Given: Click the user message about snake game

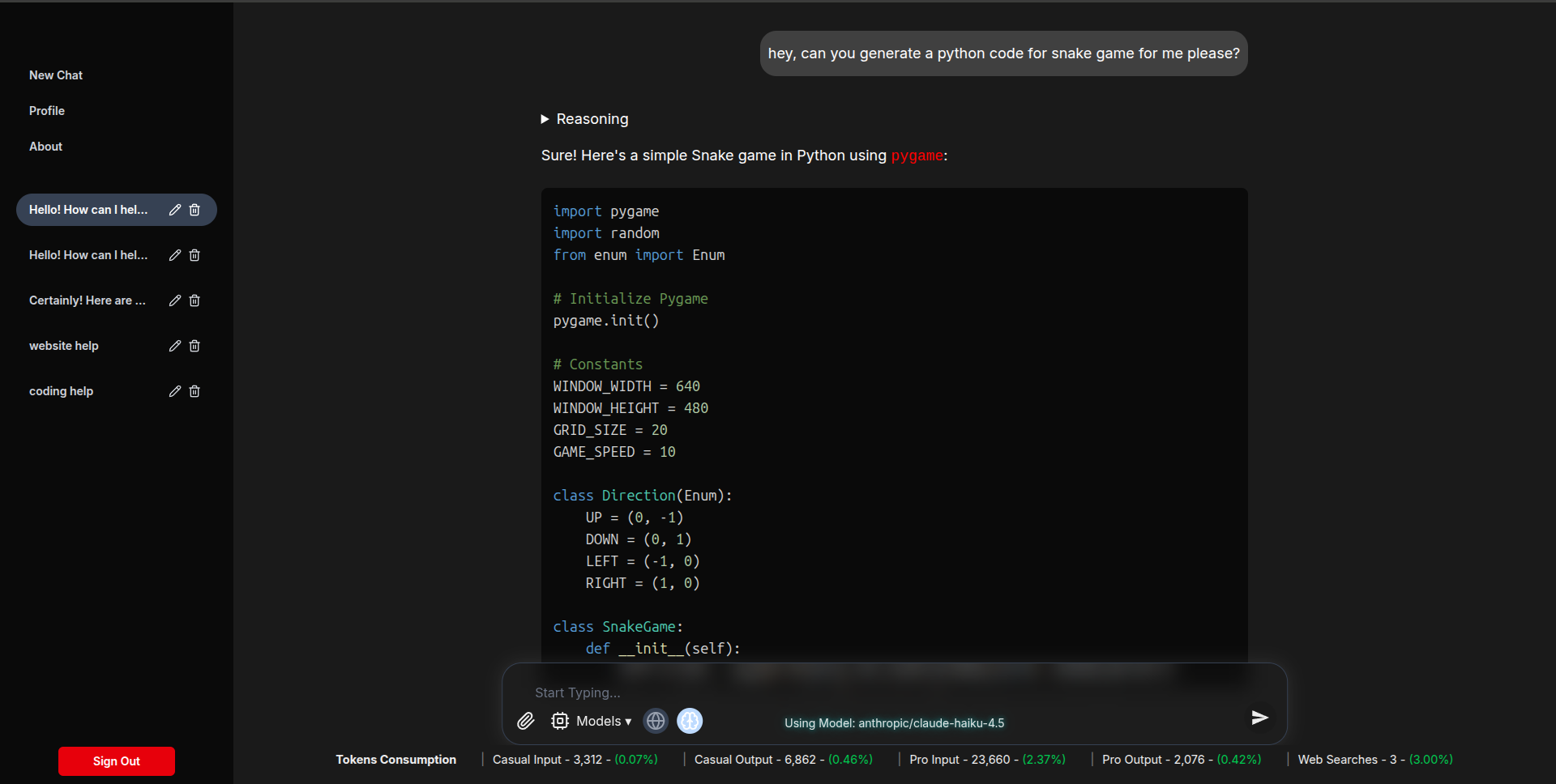Looking at the screenshot, I should (1004, 53).
